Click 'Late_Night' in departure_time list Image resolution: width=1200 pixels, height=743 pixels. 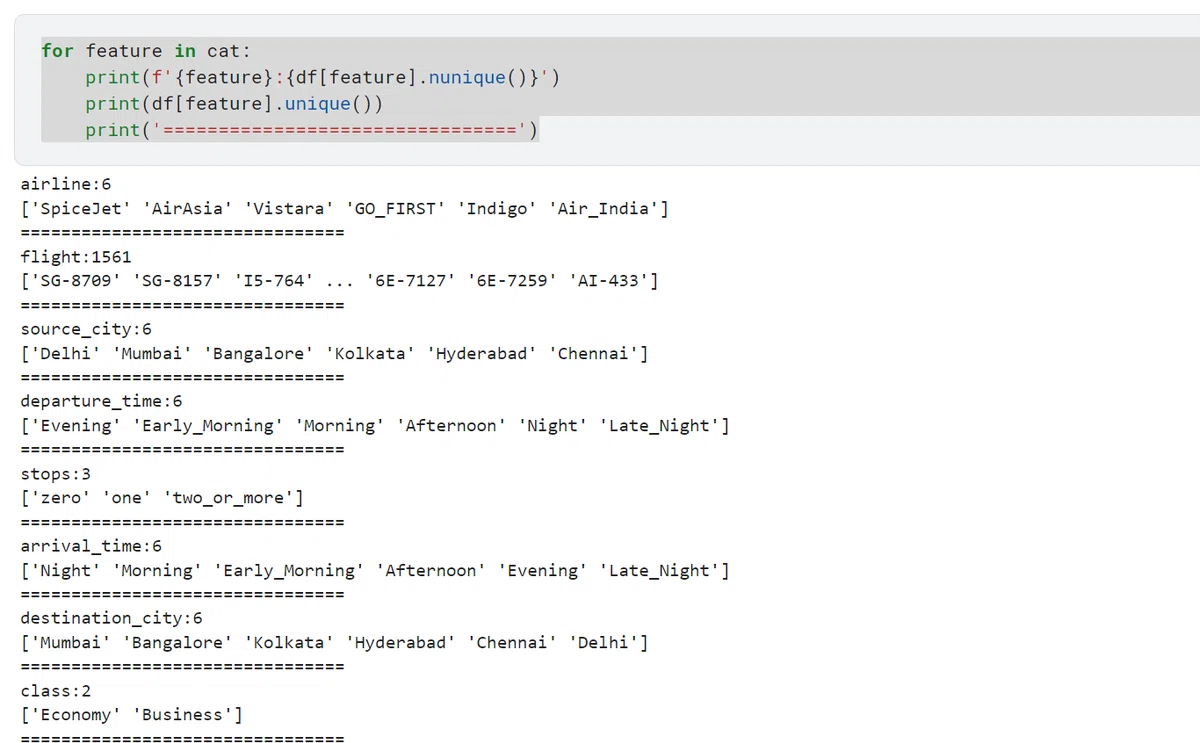pyautogui.click(x=659, y=426)
